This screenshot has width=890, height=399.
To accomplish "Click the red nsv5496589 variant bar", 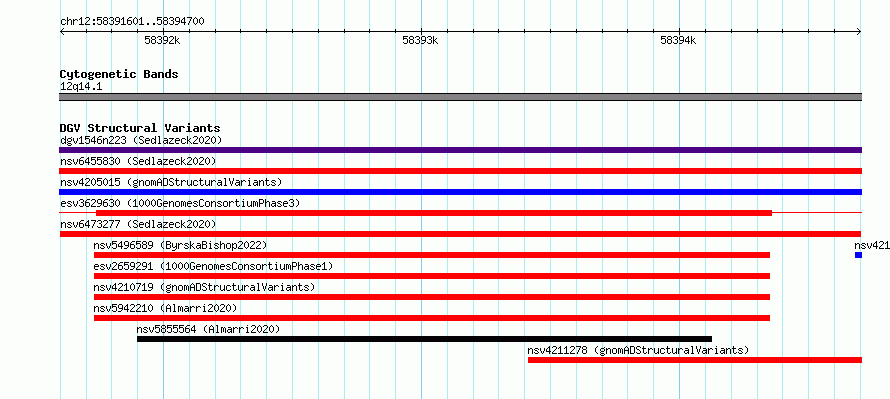I will [x=431, y=255].
